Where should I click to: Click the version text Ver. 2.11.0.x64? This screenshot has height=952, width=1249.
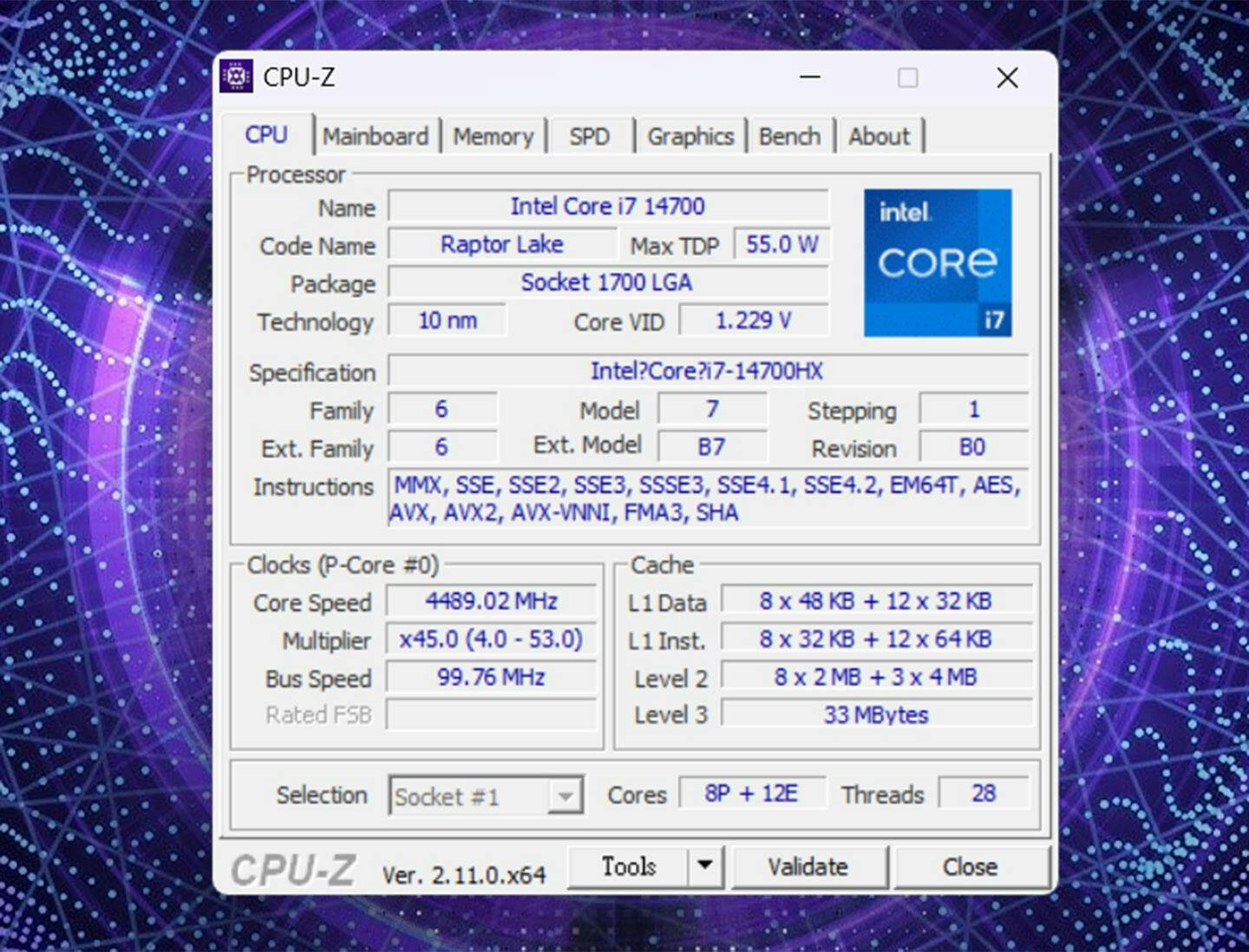(464, 875)
